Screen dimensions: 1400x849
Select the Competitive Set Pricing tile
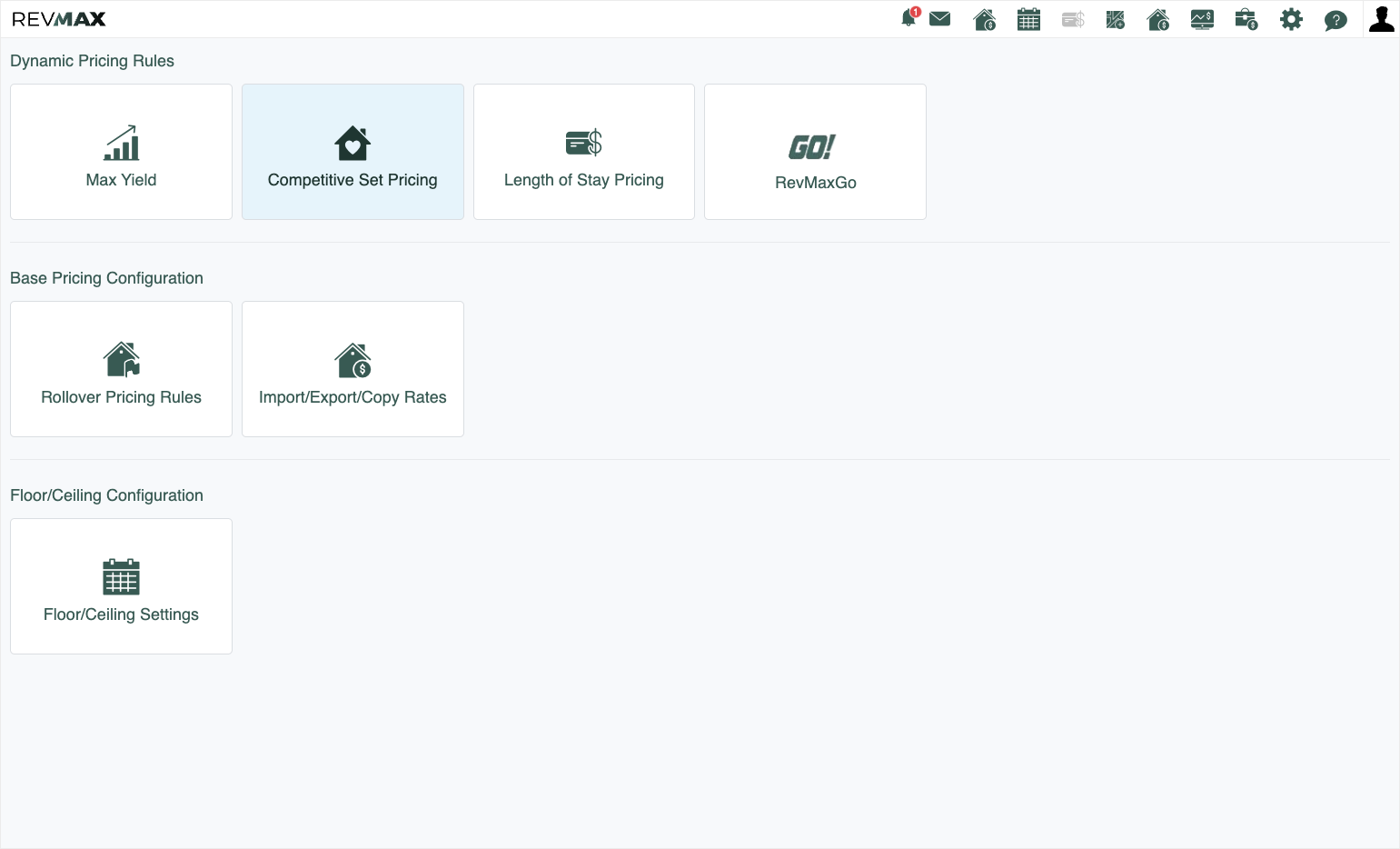(x=352, y=152)
